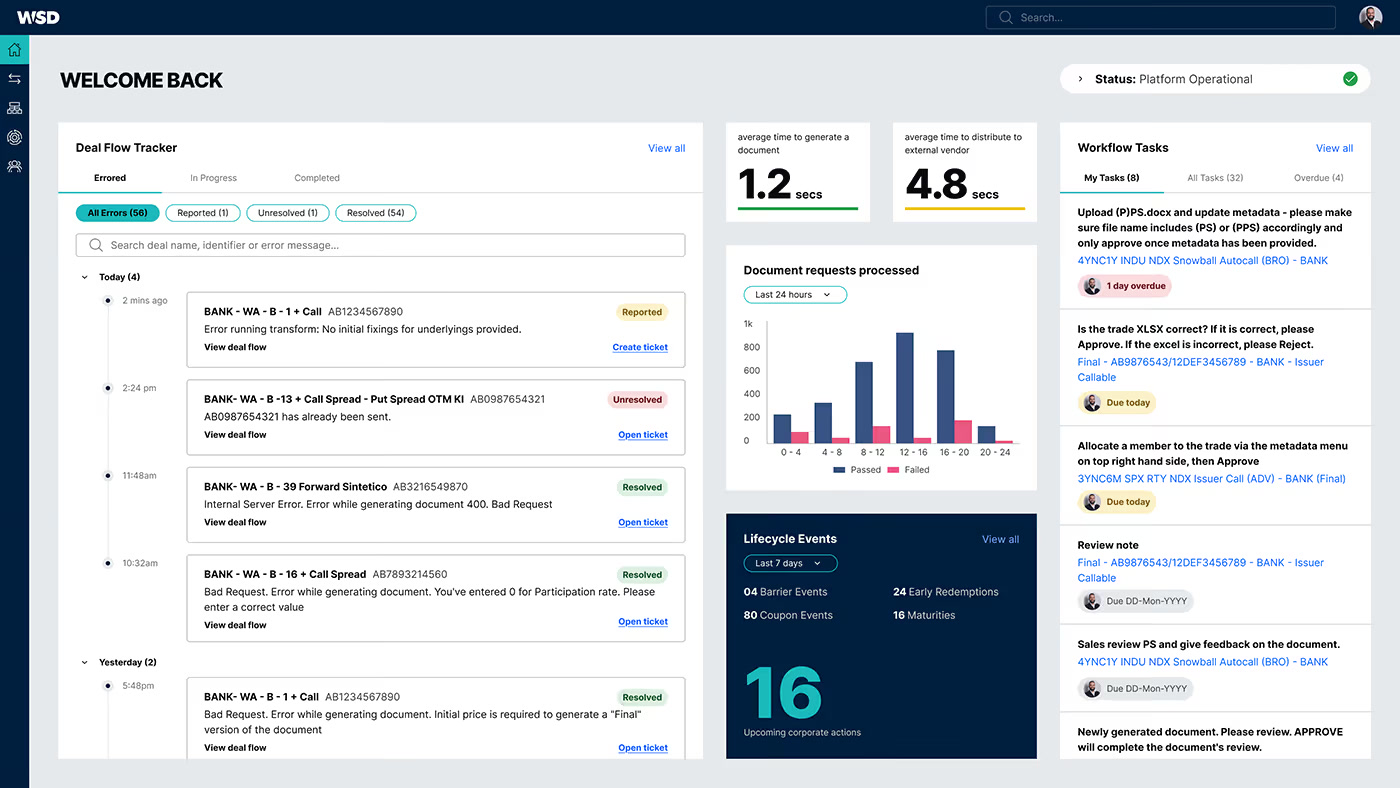The height and width of the screenshot is (788, 1400).
Task: Click Create ticket on the Reported error
Action: 640,347
